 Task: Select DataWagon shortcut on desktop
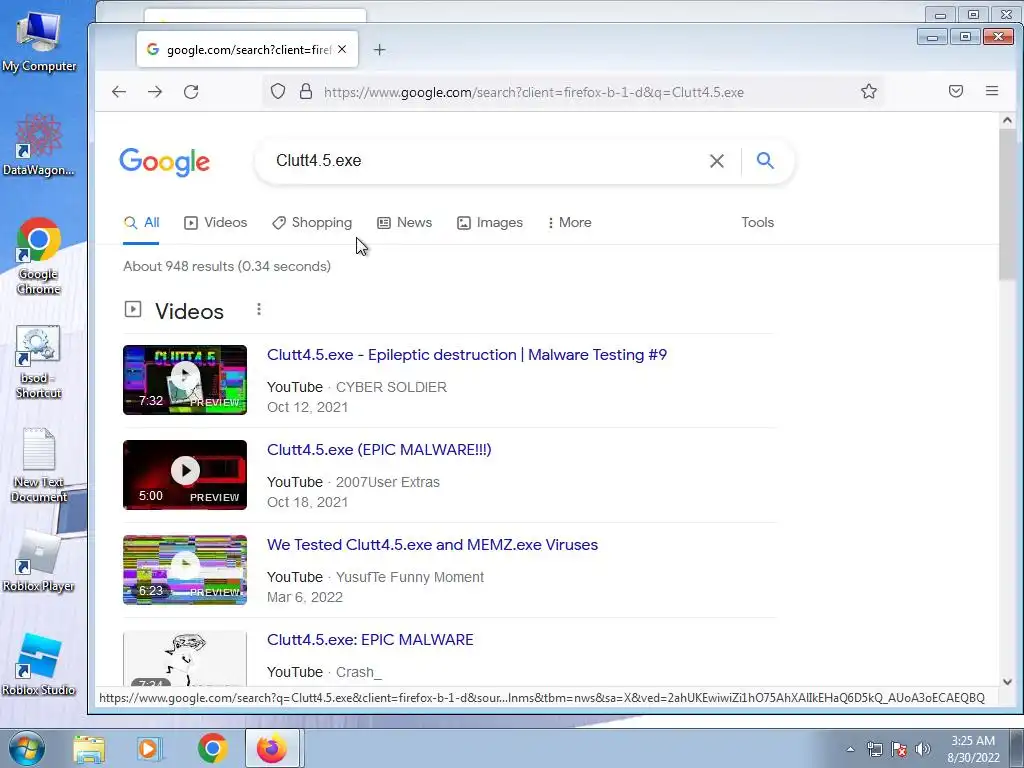tap(39, 146)
